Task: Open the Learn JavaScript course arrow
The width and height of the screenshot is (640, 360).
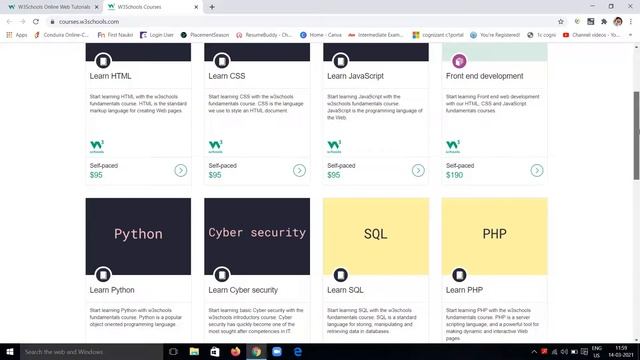Action: coord(418,170)
